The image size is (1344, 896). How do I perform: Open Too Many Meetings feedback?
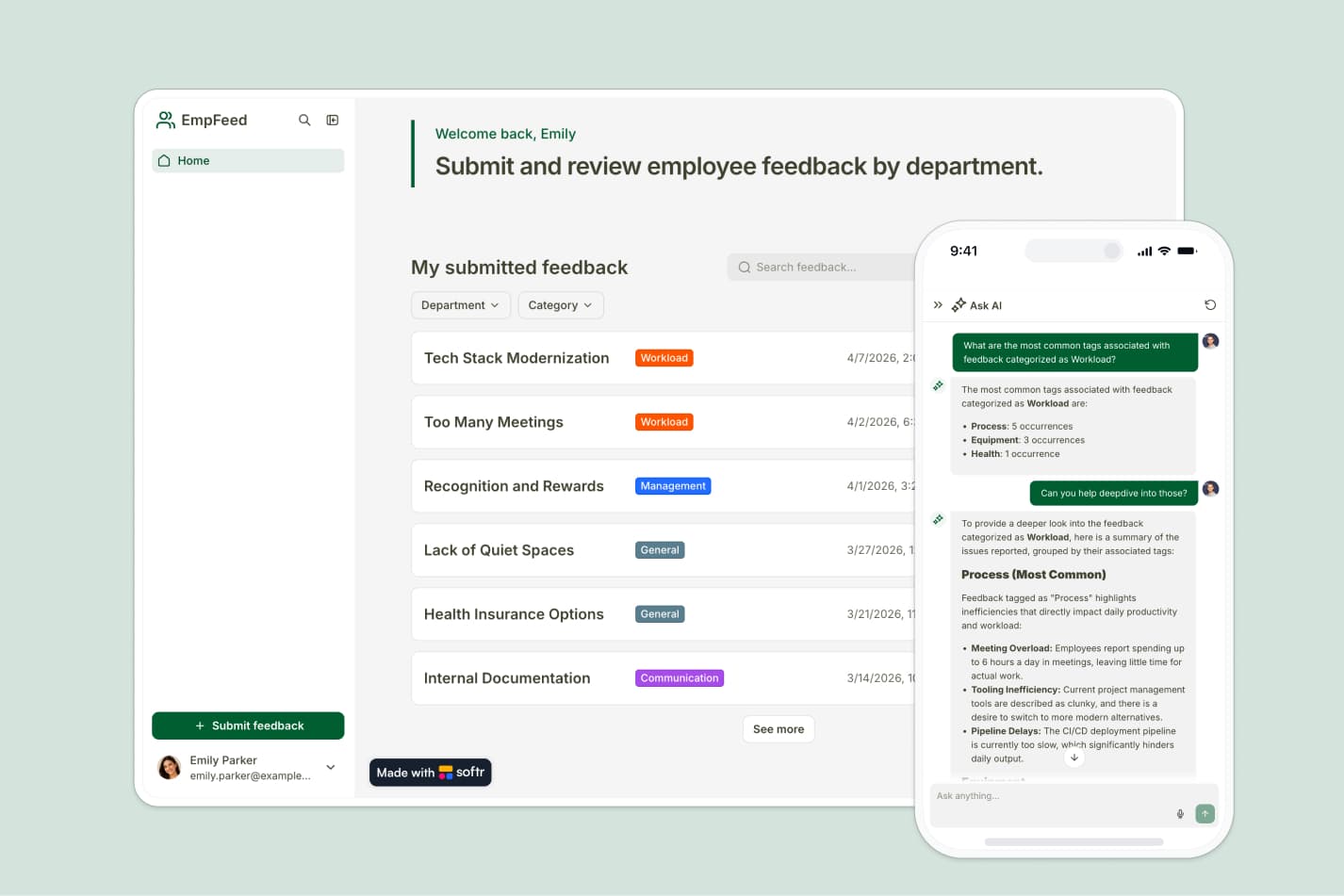coord(664,422)
